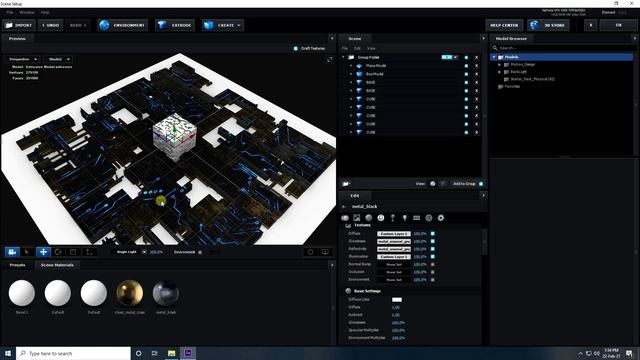Click back arrow beside metal_black name
Screen dimensions: 640x360
344,207
